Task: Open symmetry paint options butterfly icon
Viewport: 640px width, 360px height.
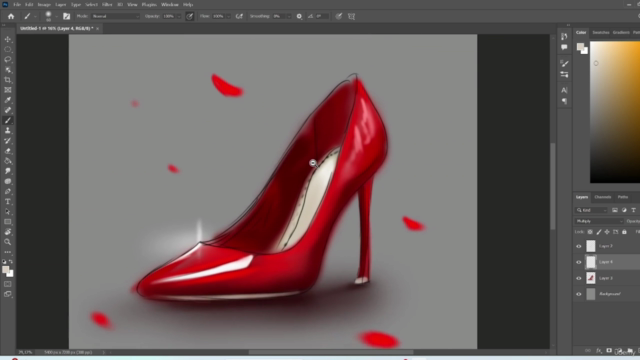Action: coord(351,16)
